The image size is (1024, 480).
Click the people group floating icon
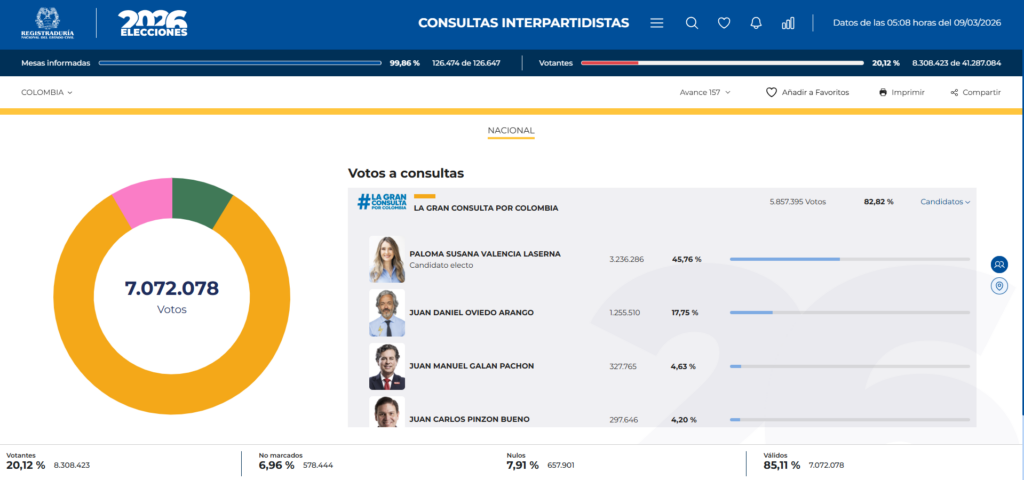tap(999, 264)
